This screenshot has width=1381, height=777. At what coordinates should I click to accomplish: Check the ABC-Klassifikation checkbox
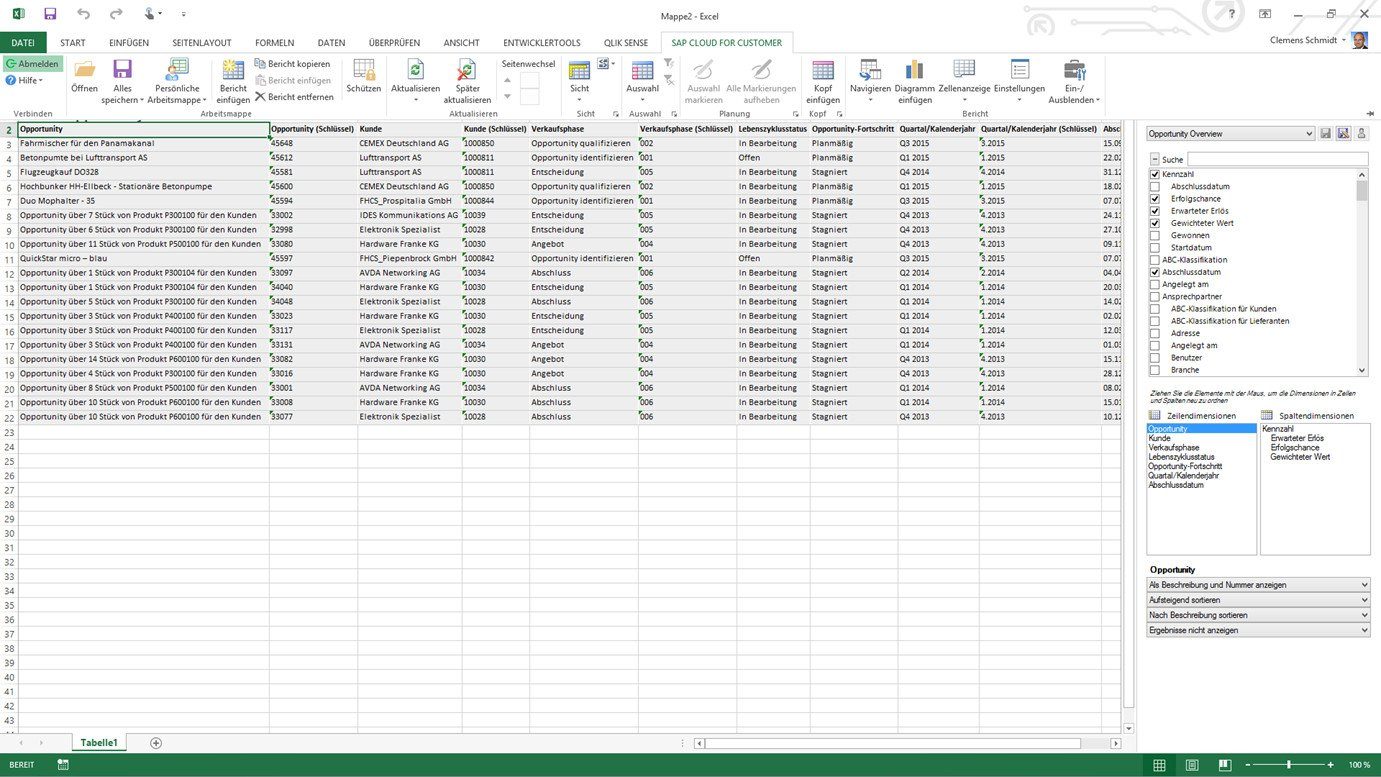(1155, 260)
